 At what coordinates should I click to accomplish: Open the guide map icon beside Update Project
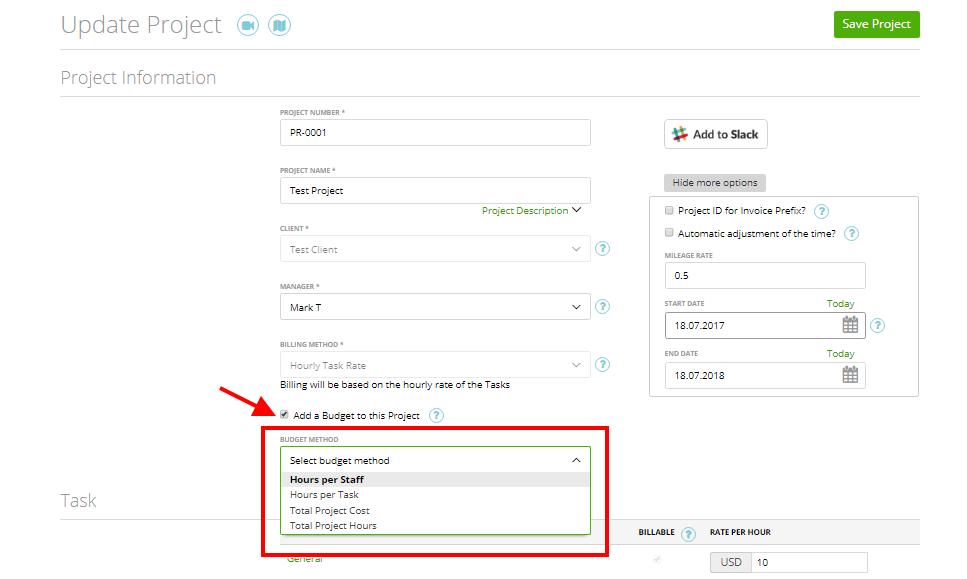tap(279, 25)
